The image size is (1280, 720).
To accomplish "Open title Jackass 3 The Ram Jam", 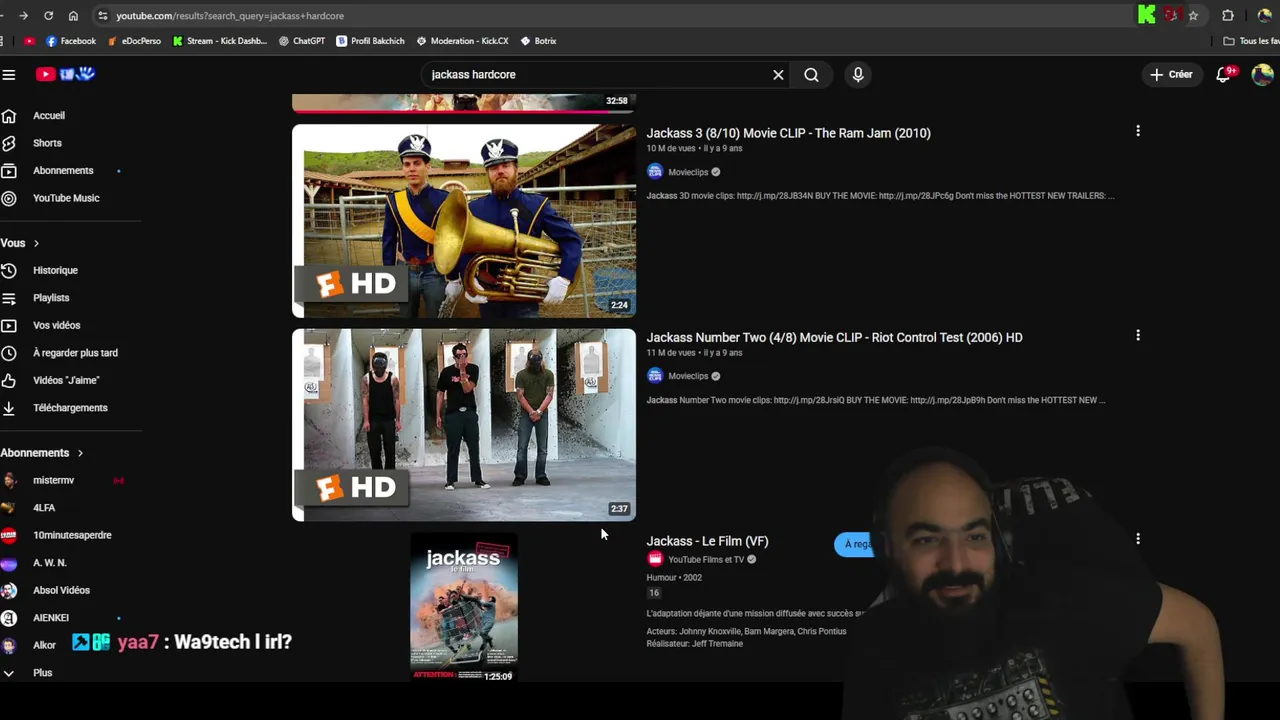I will click(x=788, y=133).
